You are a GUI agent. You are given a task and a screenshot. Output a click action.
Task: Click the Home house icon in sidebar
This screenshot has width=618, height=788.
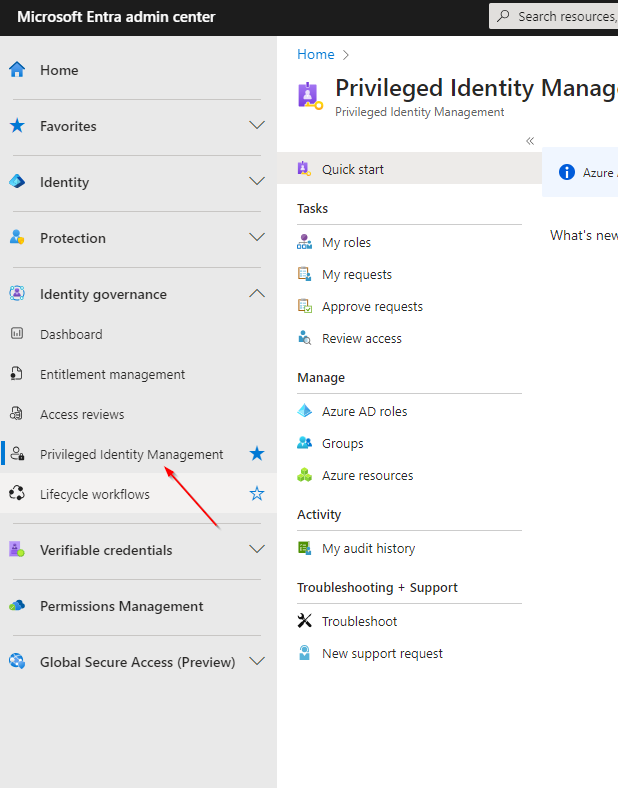click(17, 69)
